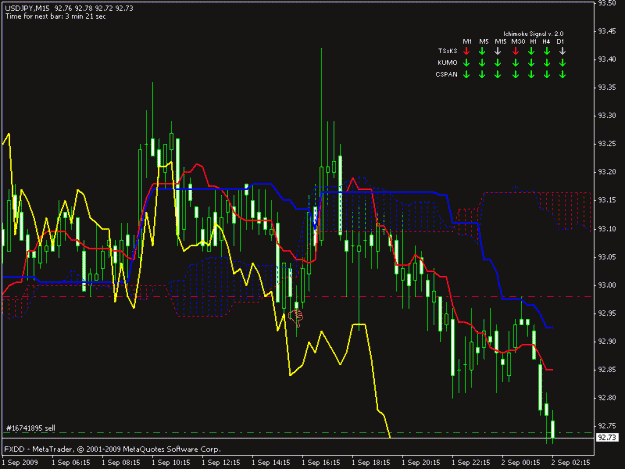Click the CSPAN row label

pyautogui.click(x=446, y=74)
